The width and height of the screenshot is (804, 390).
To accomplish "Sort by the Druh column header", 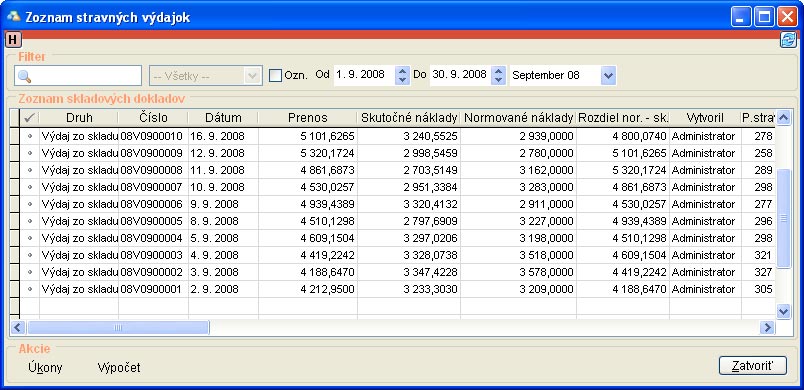I will click(x=79, y=118).
